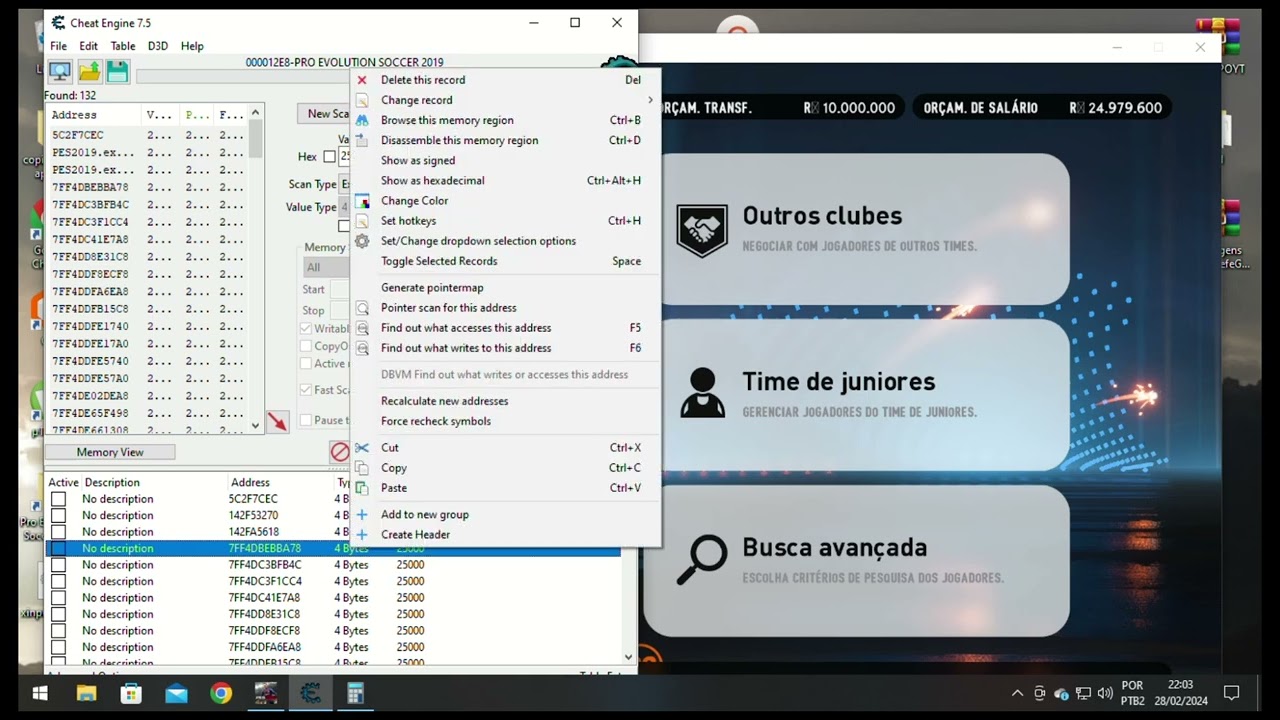The image size is (1280, 720).
Task: Open Google Chrome from taskbar
Action: pyautogui.click(x=221, y=693)
